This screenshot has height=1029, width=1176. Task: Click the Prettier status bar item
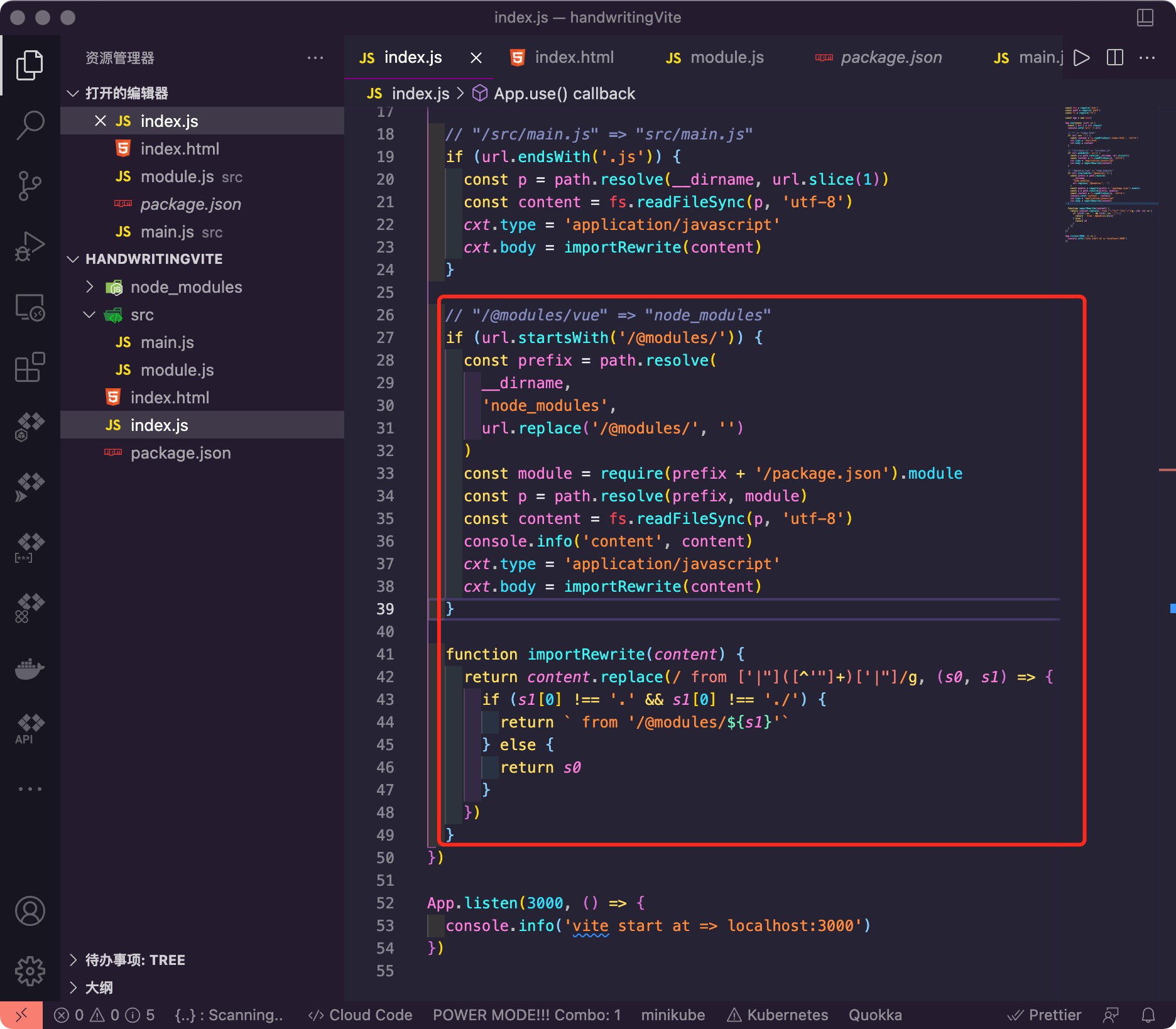(1044, 1015)
